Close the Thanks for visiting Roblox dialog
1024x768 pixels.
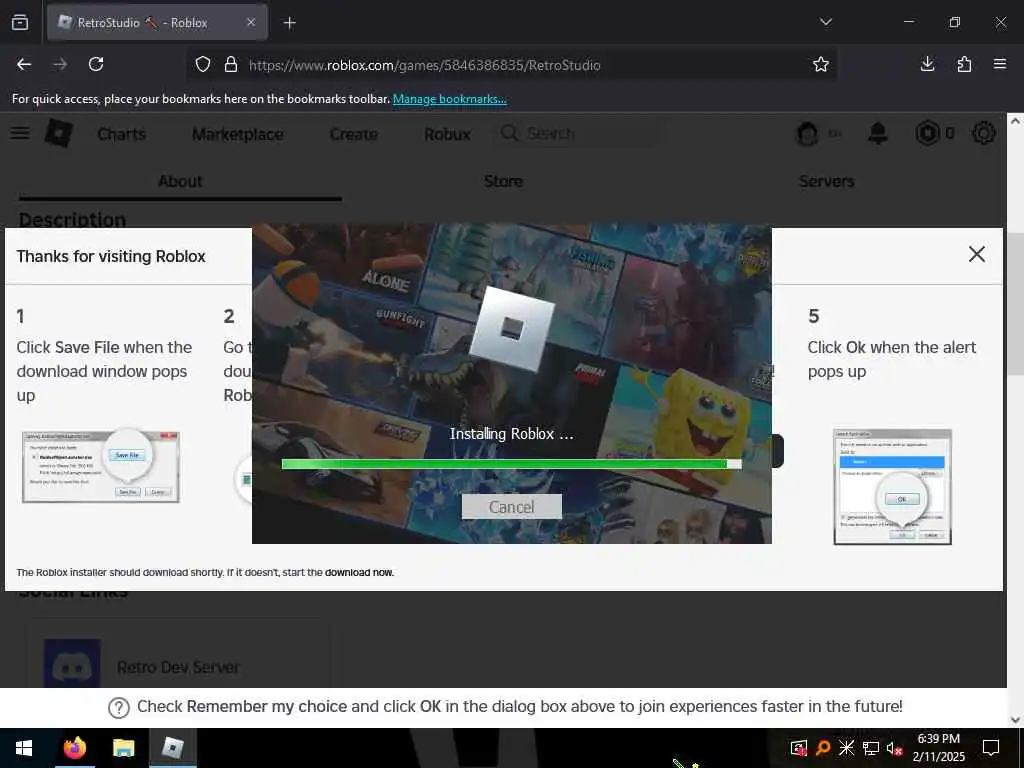(x=976, y=254)
